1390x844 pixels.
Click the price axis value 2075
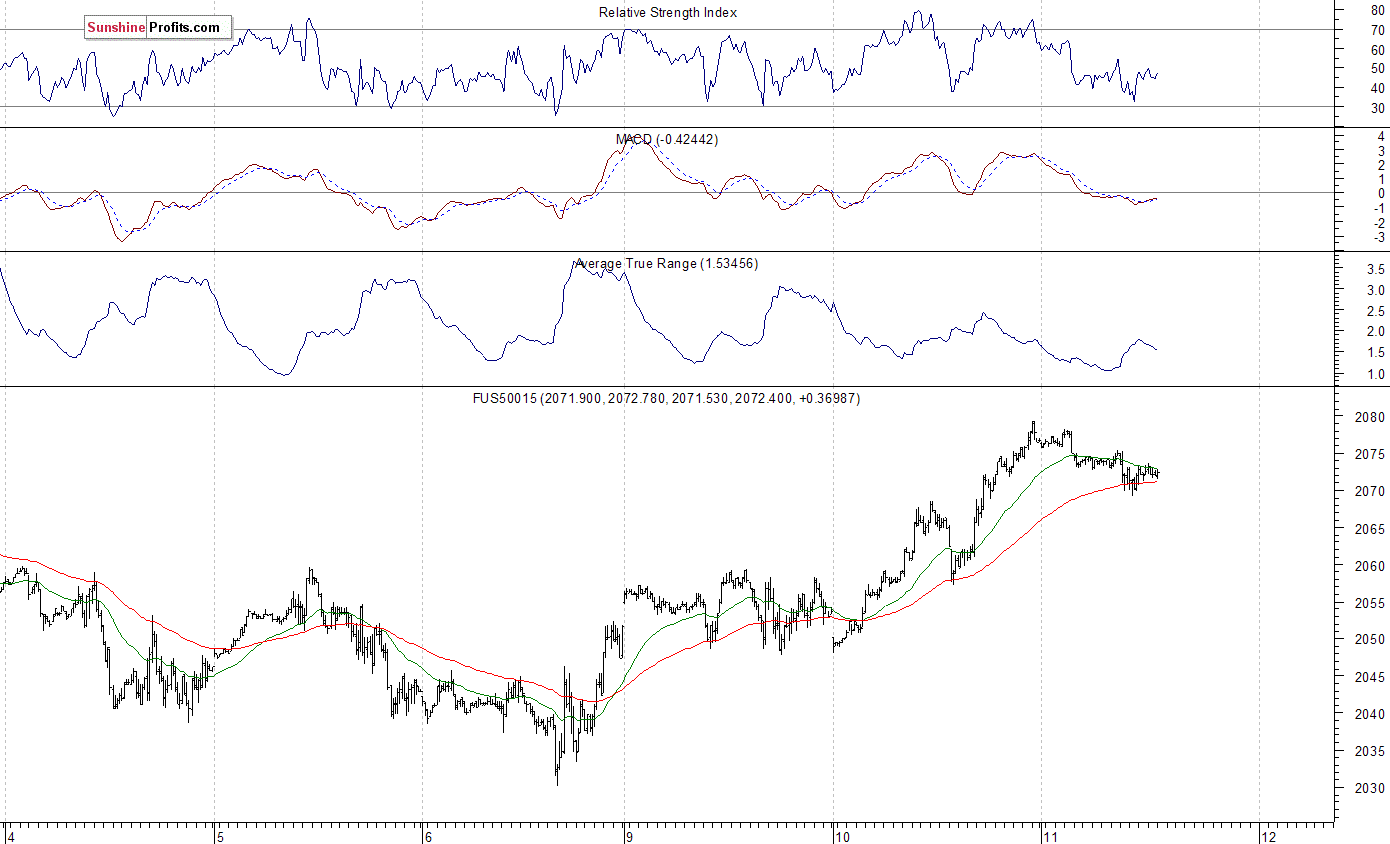click(x=1371, y=454)
